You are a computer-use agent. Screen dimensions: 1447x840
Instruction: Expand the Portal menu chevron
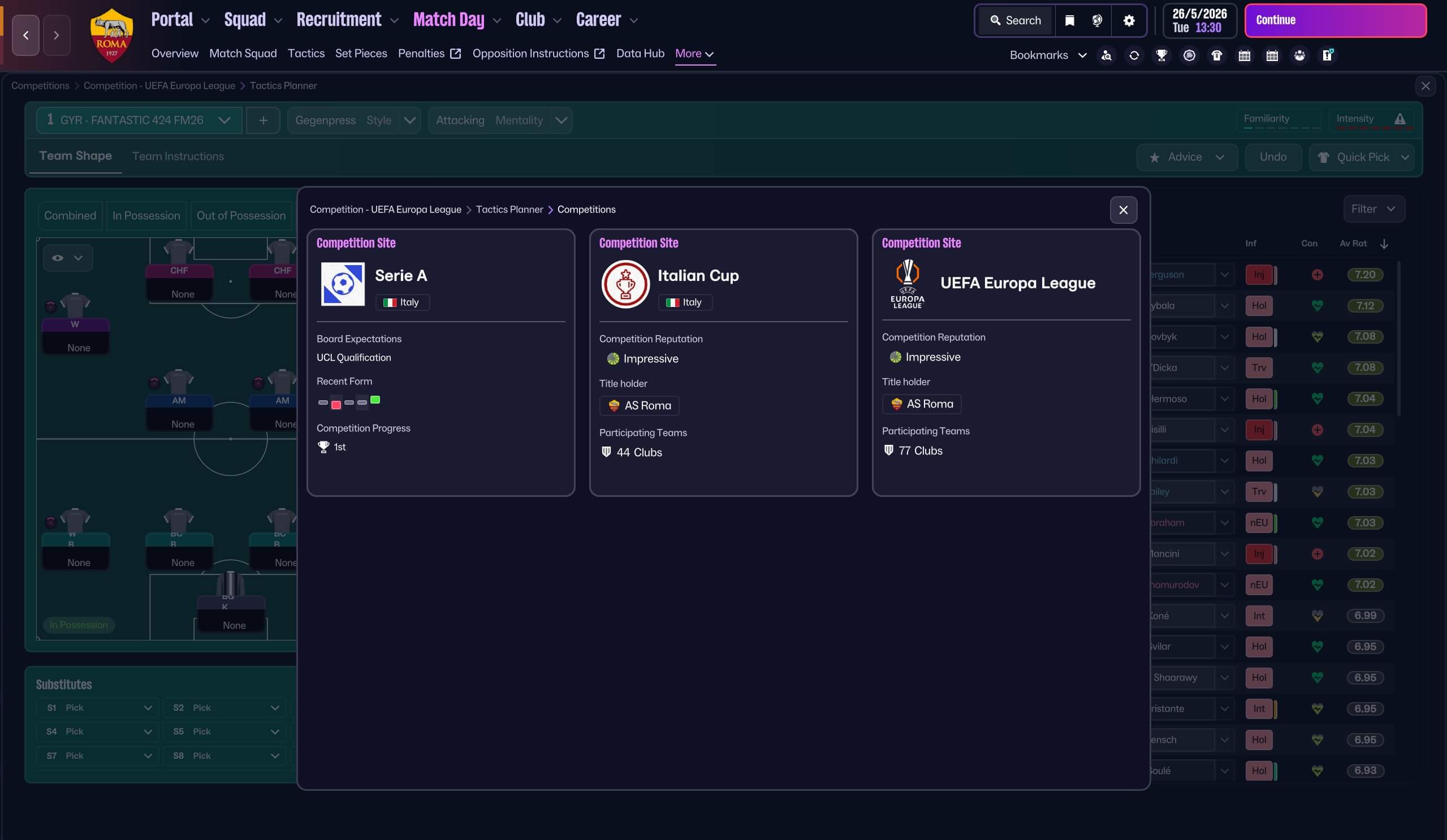click(206, 21)
